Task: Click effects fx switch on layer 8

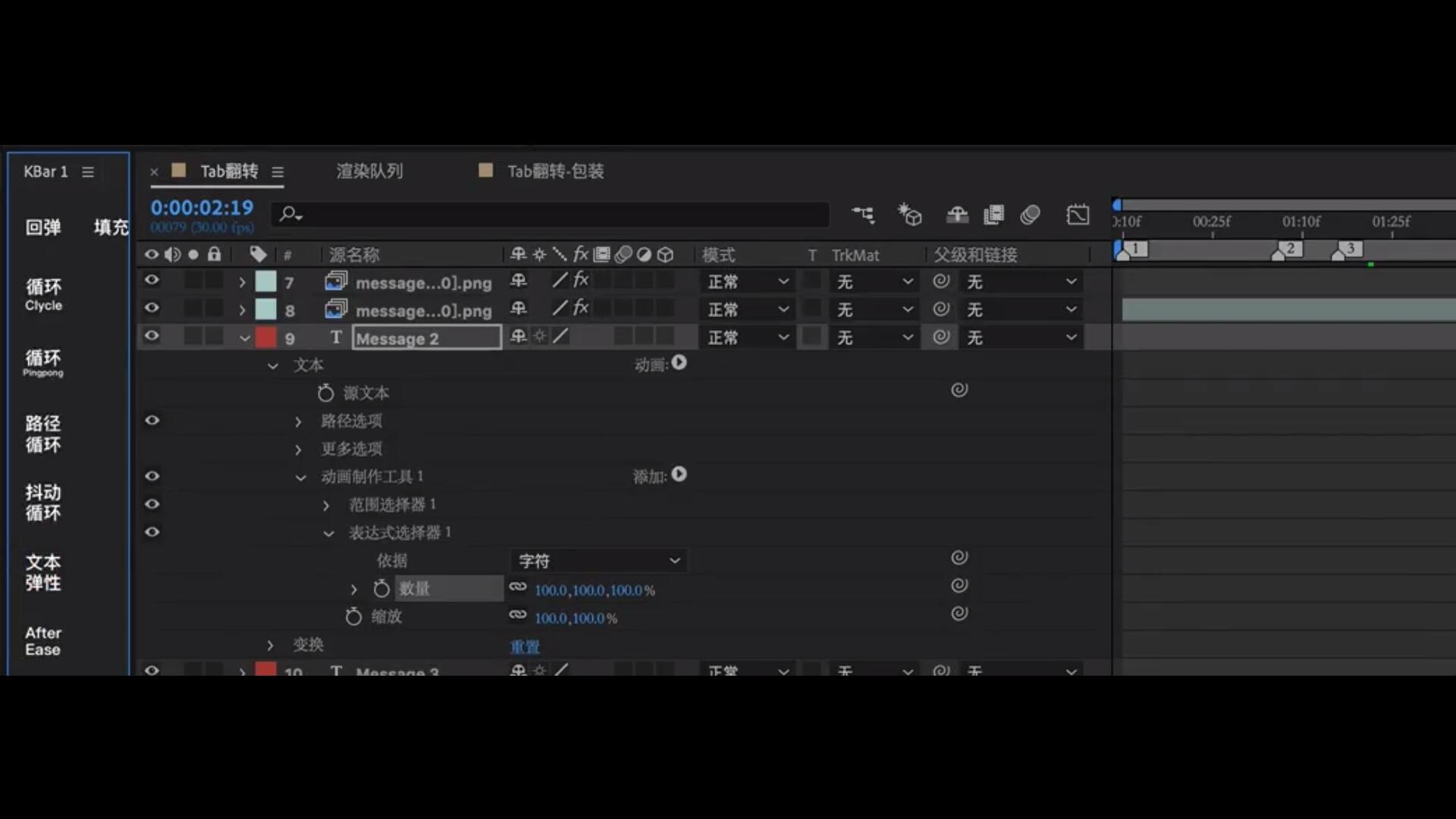Action: 581,308
